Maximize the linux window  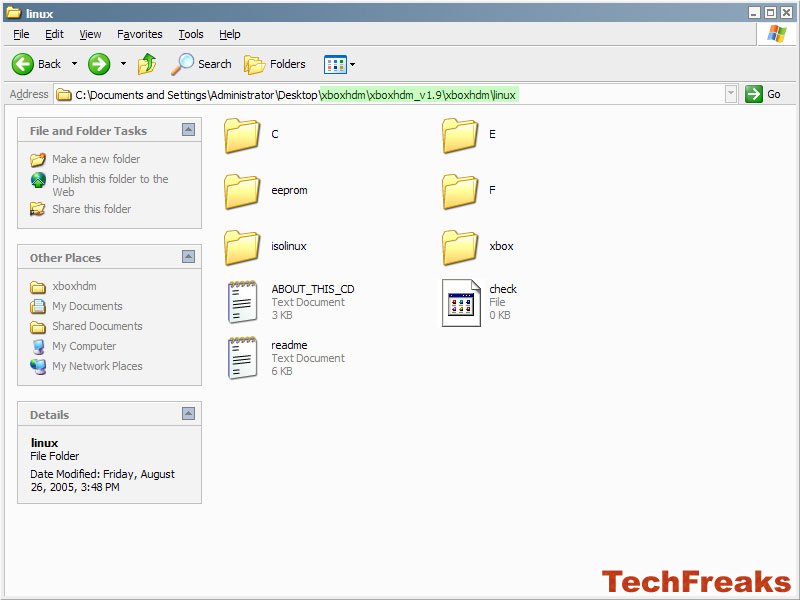pyautogui.click(x=770, y=13)
